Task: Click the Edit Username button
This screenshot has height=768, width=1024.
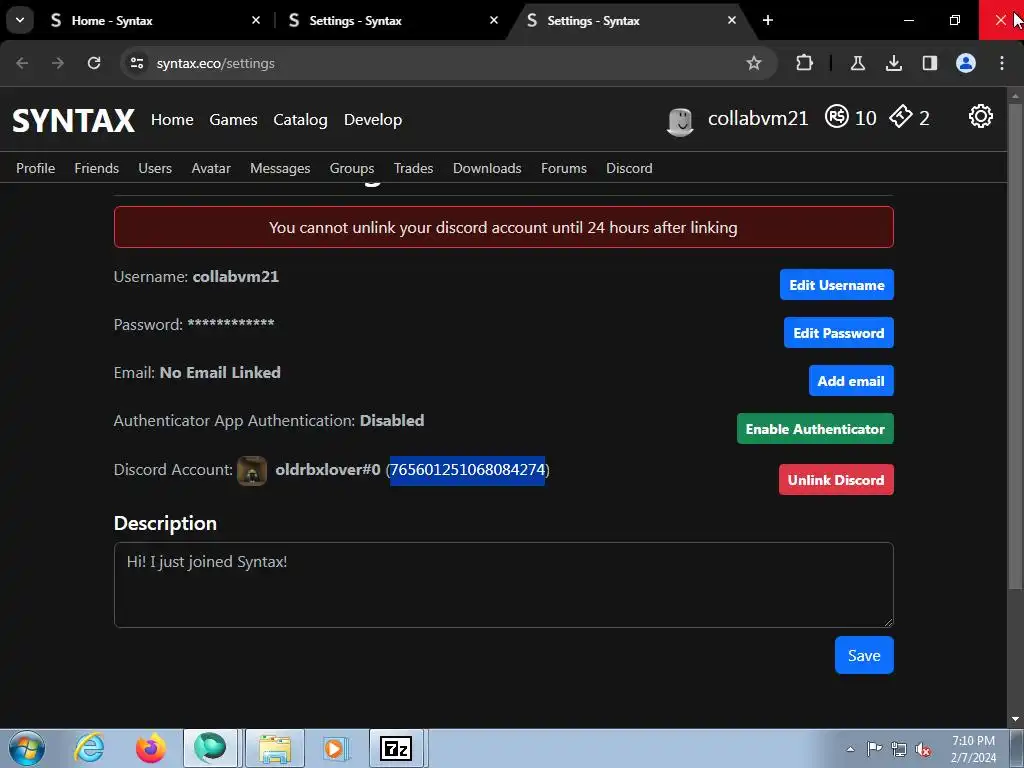Action: (x=837, y=285)
